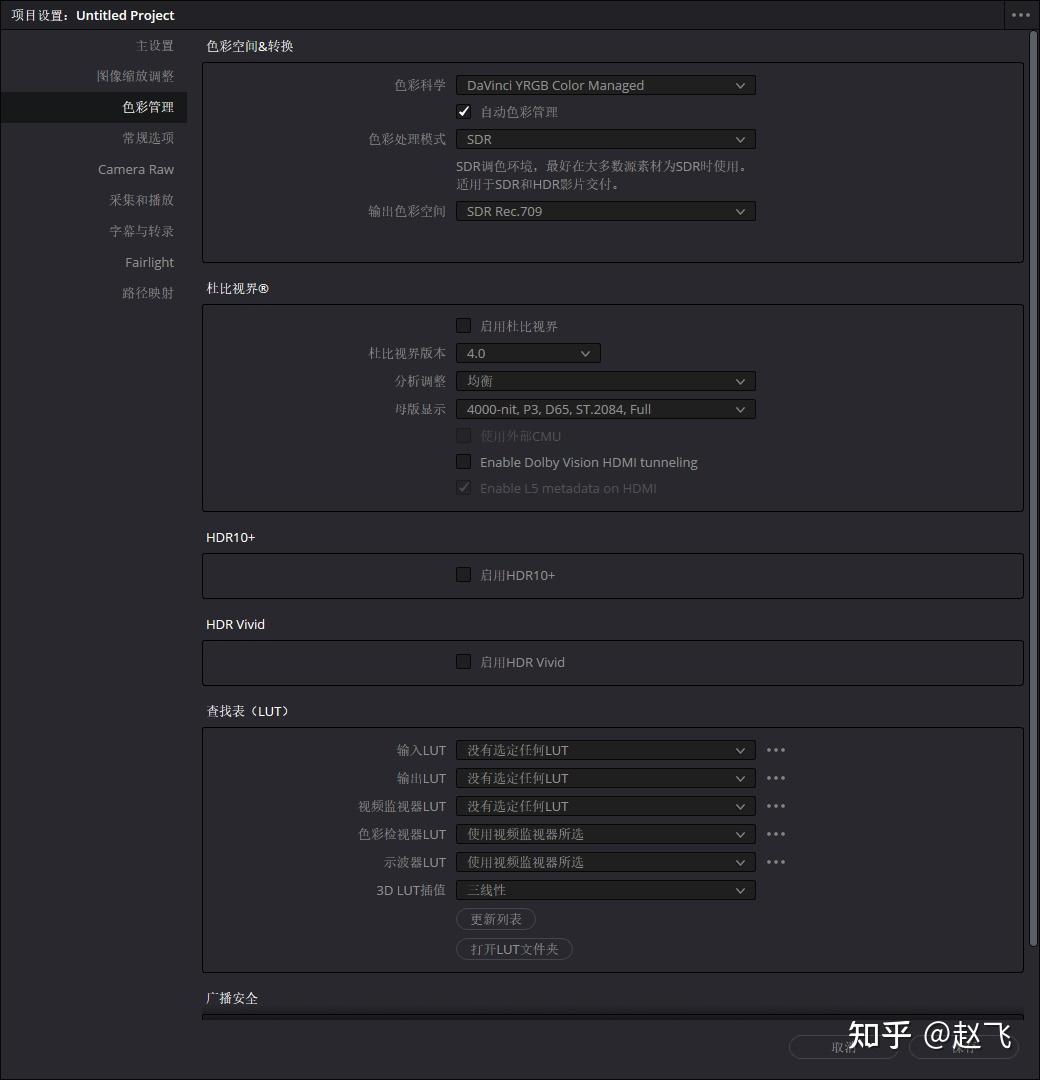Screen dimensions: 1040x1080
Task: Open extra options for 色彩检视器LUT
Action: [776, 833]
